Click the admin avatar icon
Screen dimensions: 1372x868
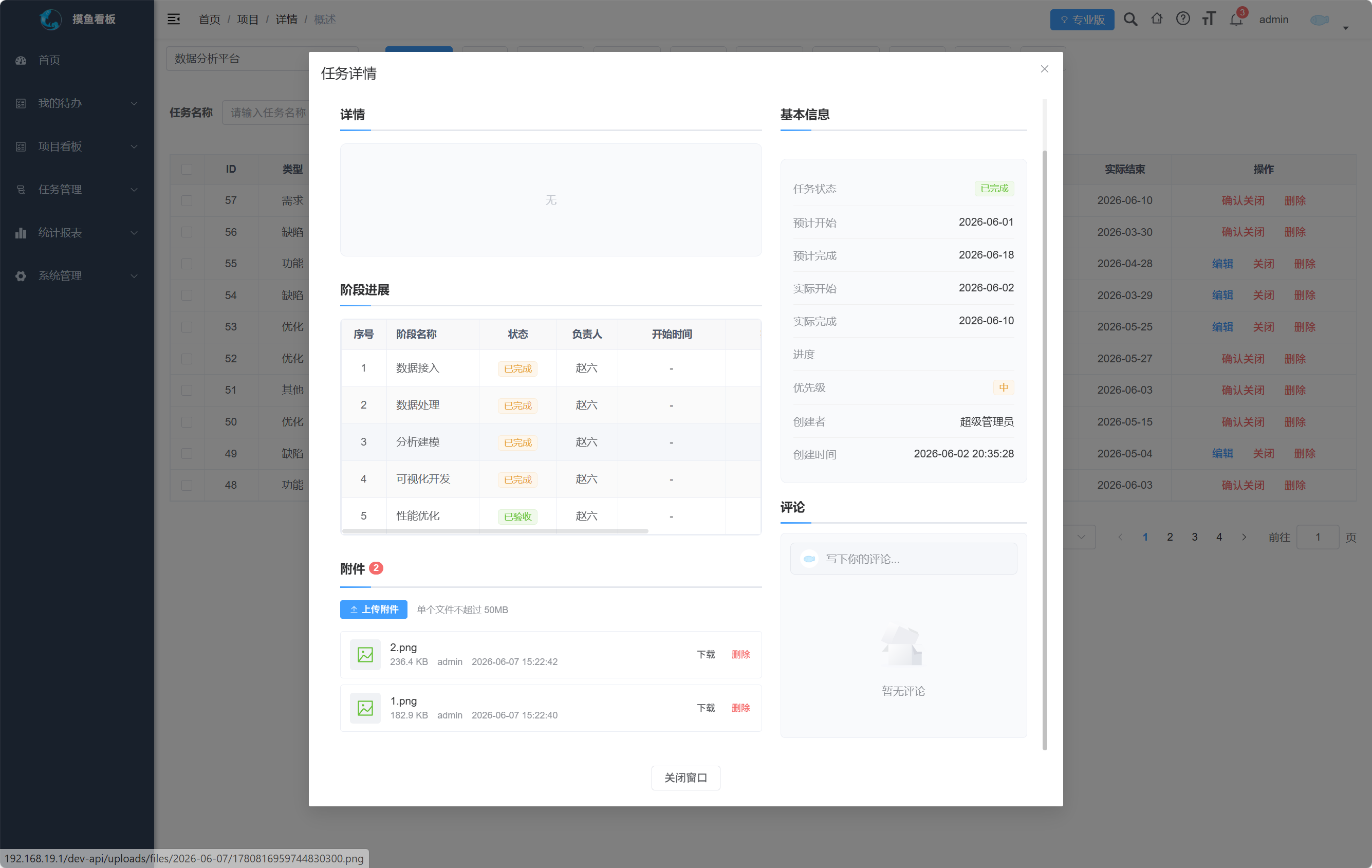(x=1320, y=20)
